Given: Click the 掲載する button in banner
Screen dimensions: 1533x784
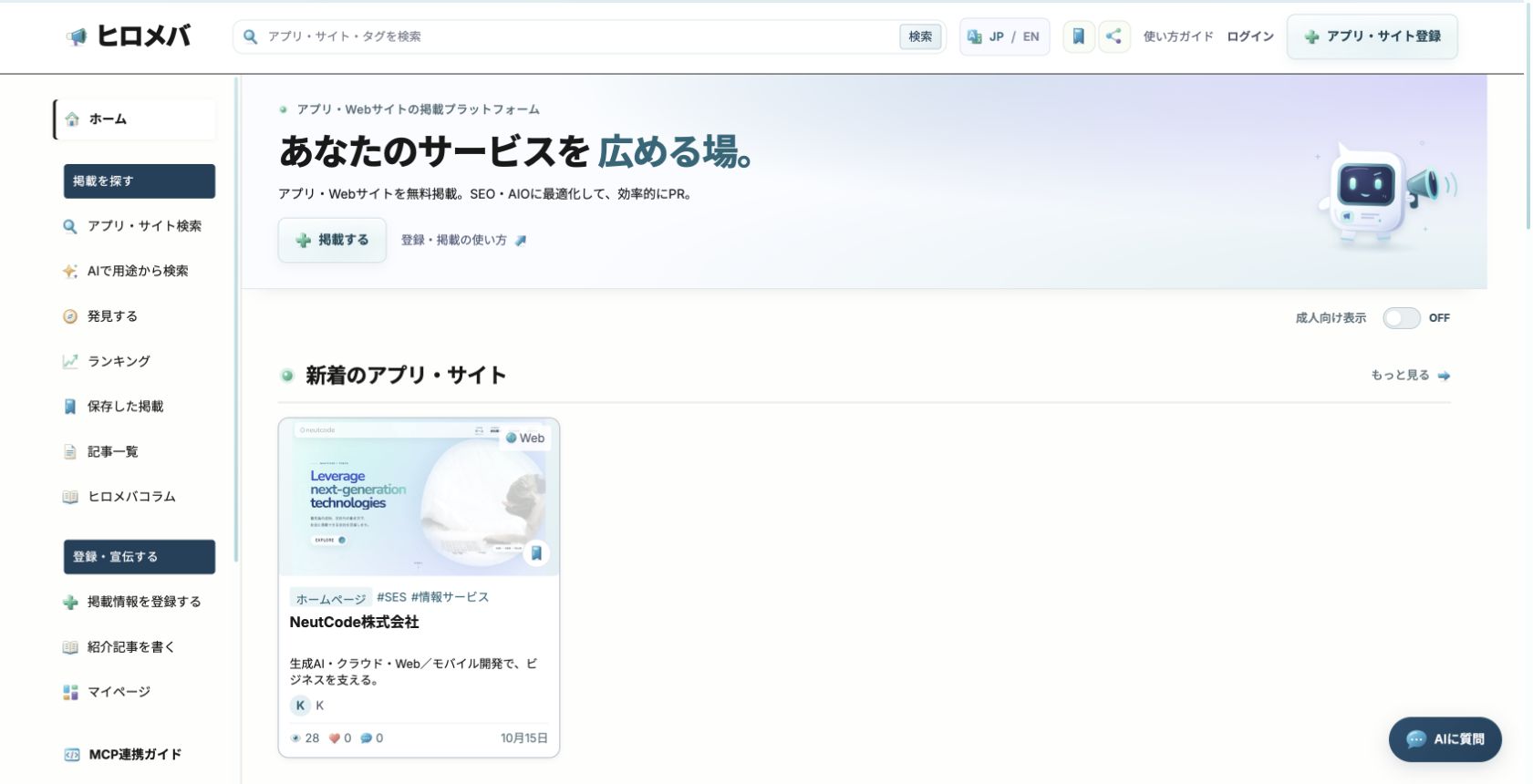Looking at the screenshot, I should 332,240.
